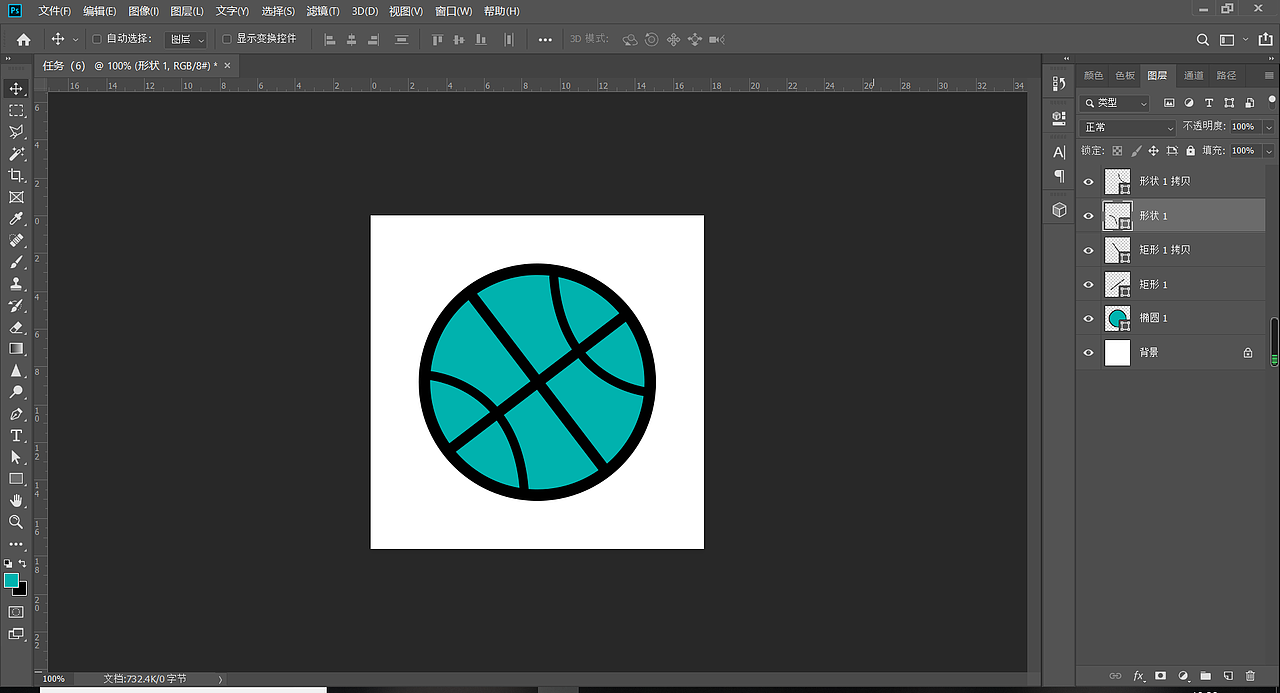Open the extra tools ellipsis in toolbox

(16, 544)
